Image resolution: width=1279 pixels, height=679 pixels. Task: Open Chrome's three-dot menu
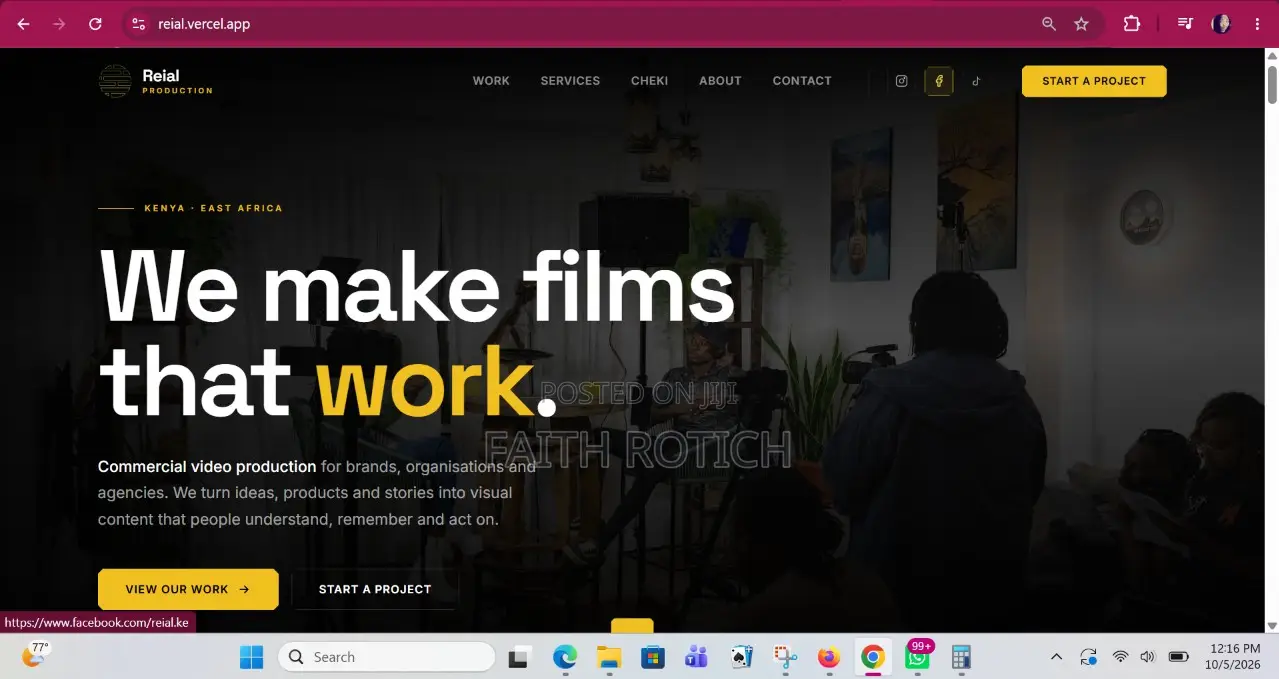[x=1257, y=24]
